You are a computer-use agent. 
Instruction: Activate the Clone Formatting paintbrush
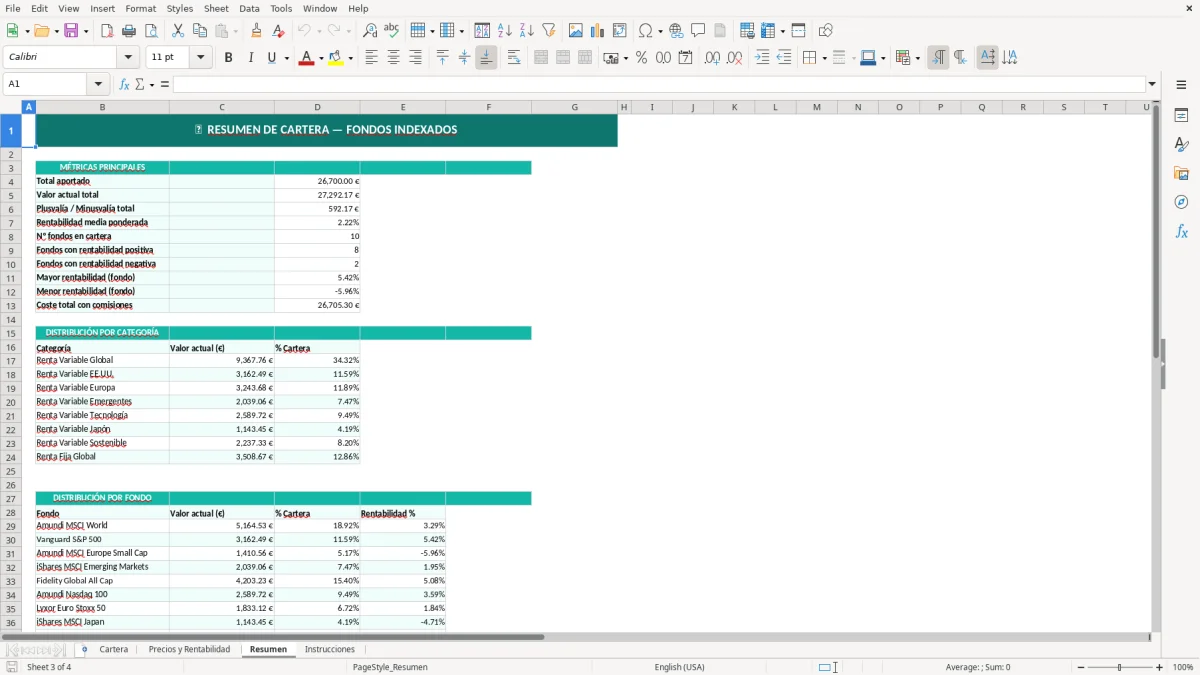click(x=257, y=31)
